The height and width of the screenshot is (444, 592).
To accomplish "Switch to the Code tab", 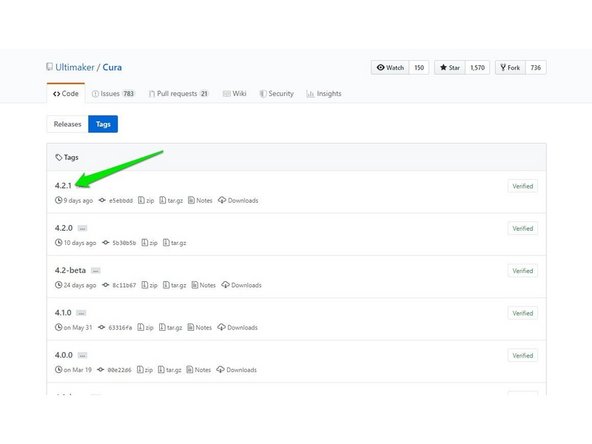I will [x=66, y=94].
